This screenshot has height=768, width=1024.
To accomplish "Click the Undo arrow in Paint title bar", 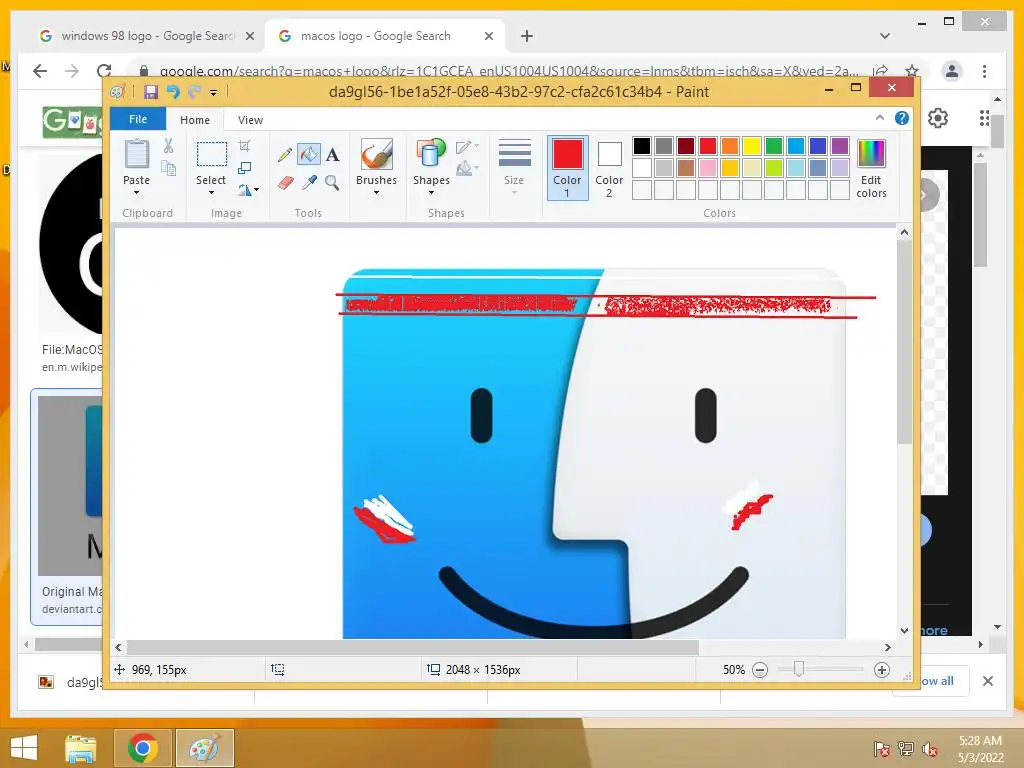I will coord(173,92).
